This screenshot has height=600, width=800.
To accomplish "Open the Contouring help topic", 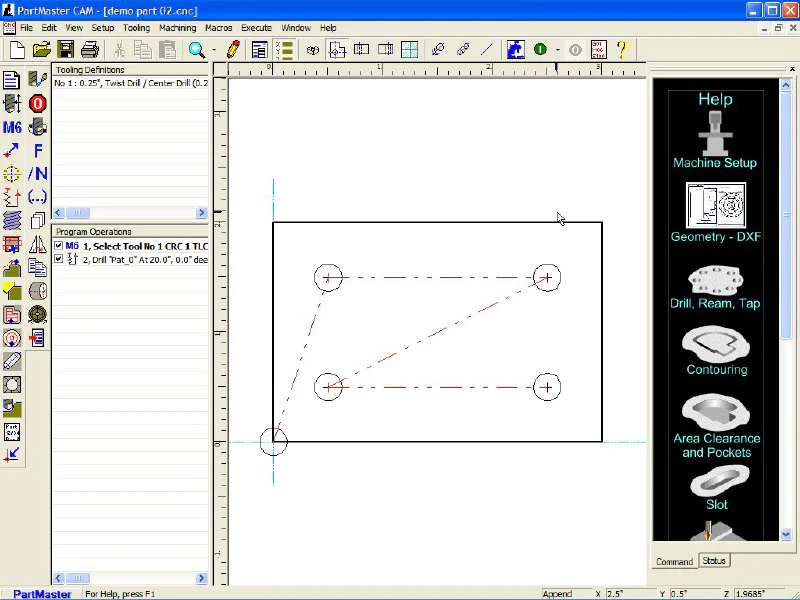I will tap(716, 351).
